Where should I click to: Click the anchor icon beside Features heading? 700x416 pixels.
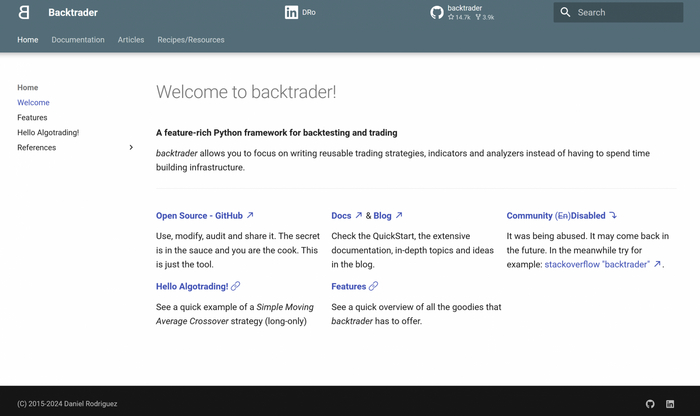tap(373, 286)
